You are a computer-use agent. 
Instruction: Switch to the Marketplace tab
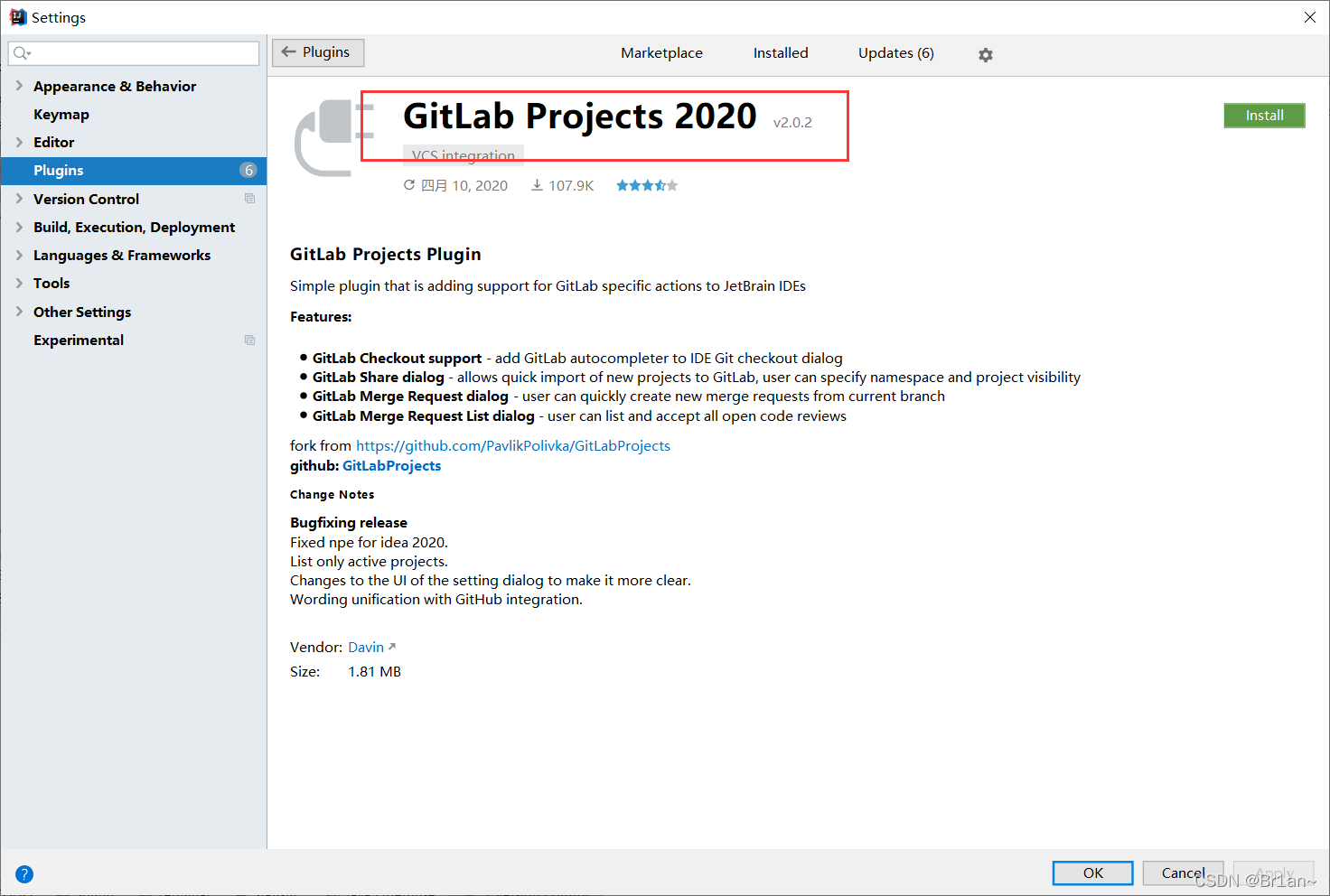[x=661, y=52]
